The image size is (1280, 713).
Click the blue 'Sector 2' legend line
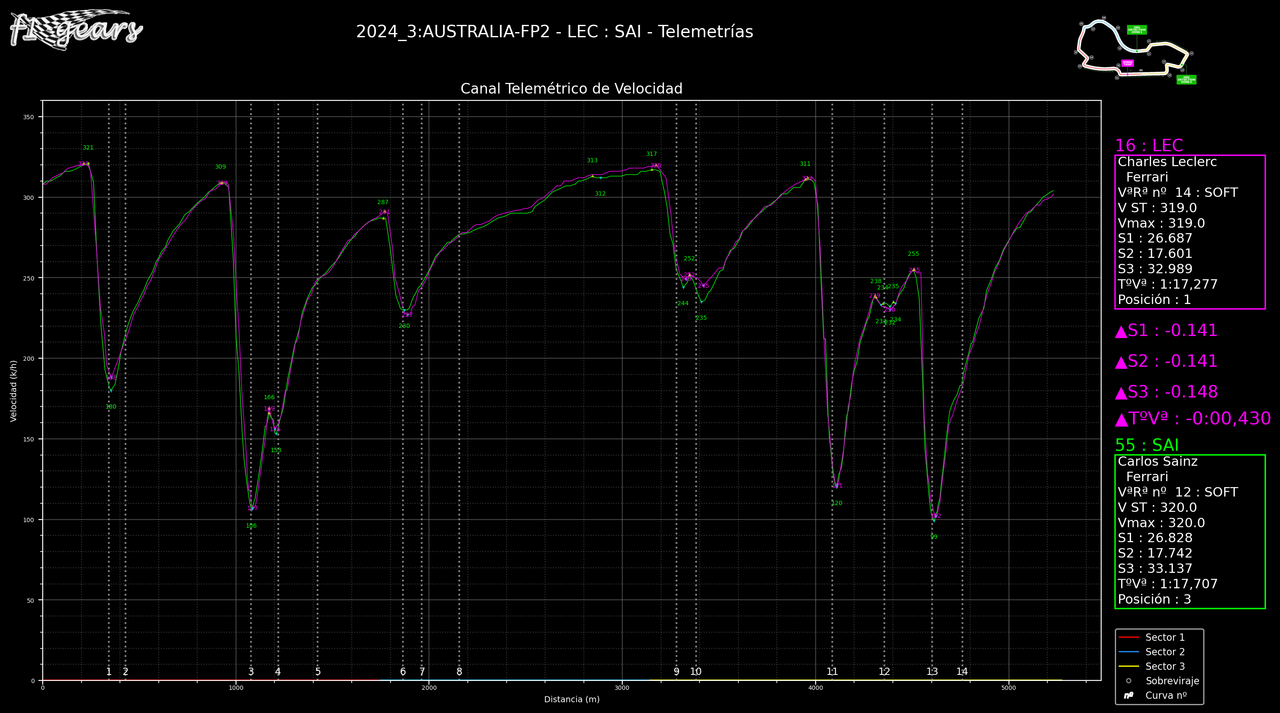(1129, 652)
